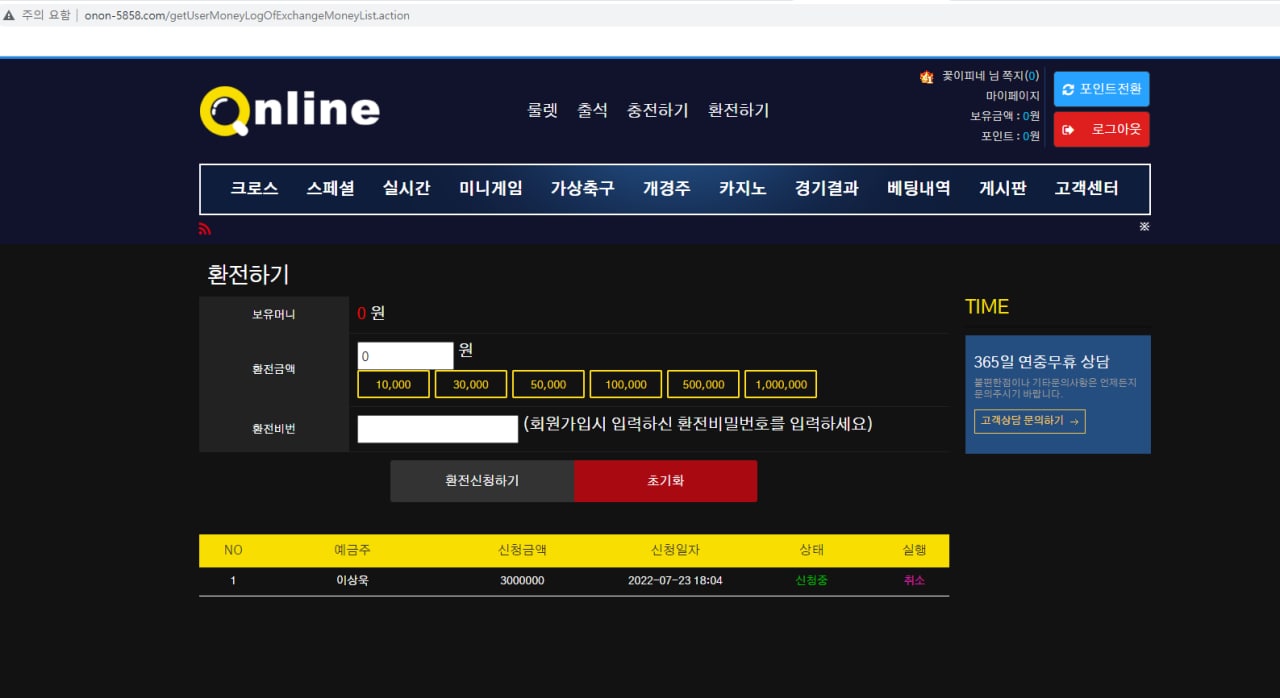Click the red RSS feed icon

205,229
